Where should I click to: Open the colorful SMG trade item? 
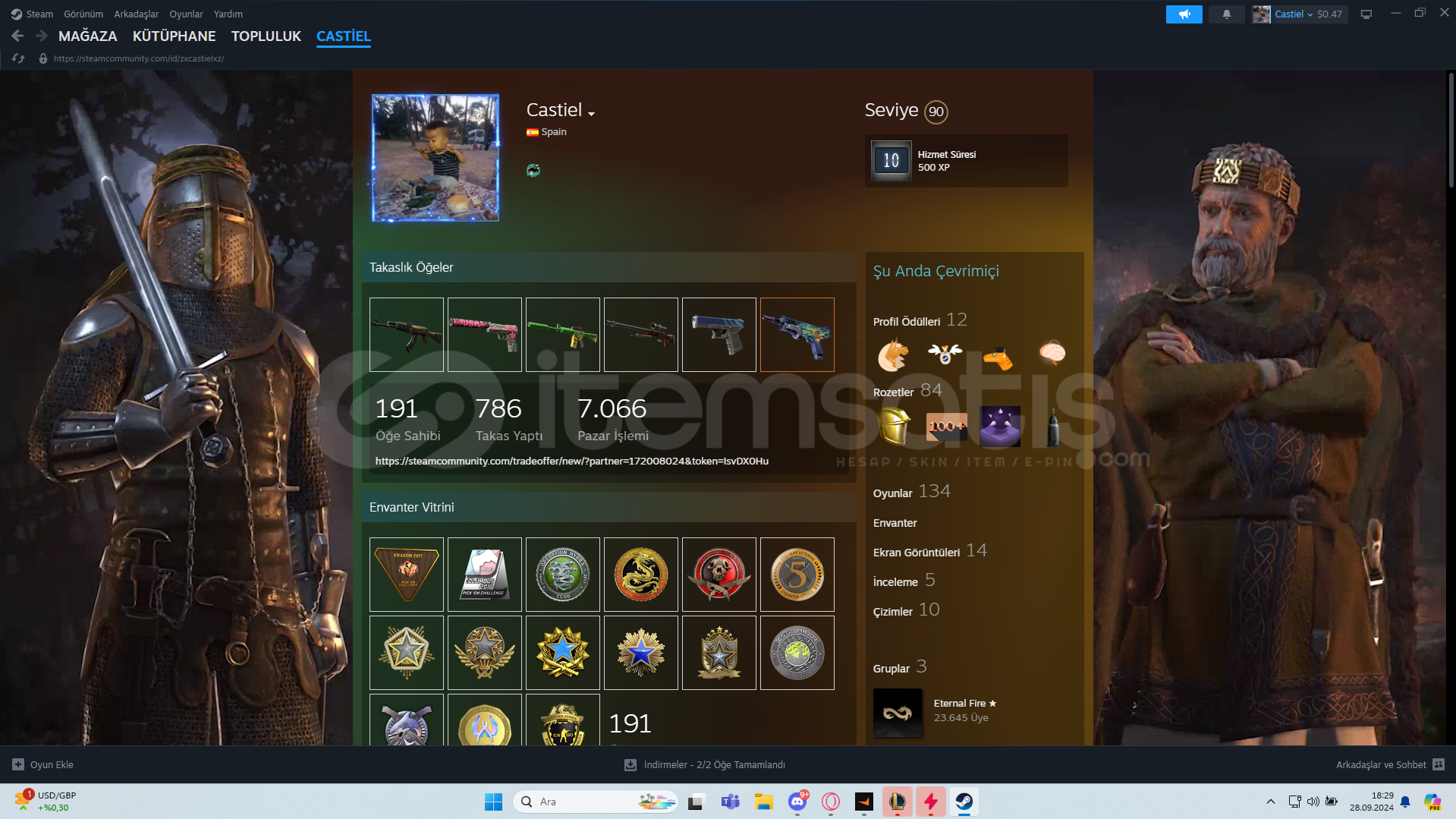(x=797, y=335)
